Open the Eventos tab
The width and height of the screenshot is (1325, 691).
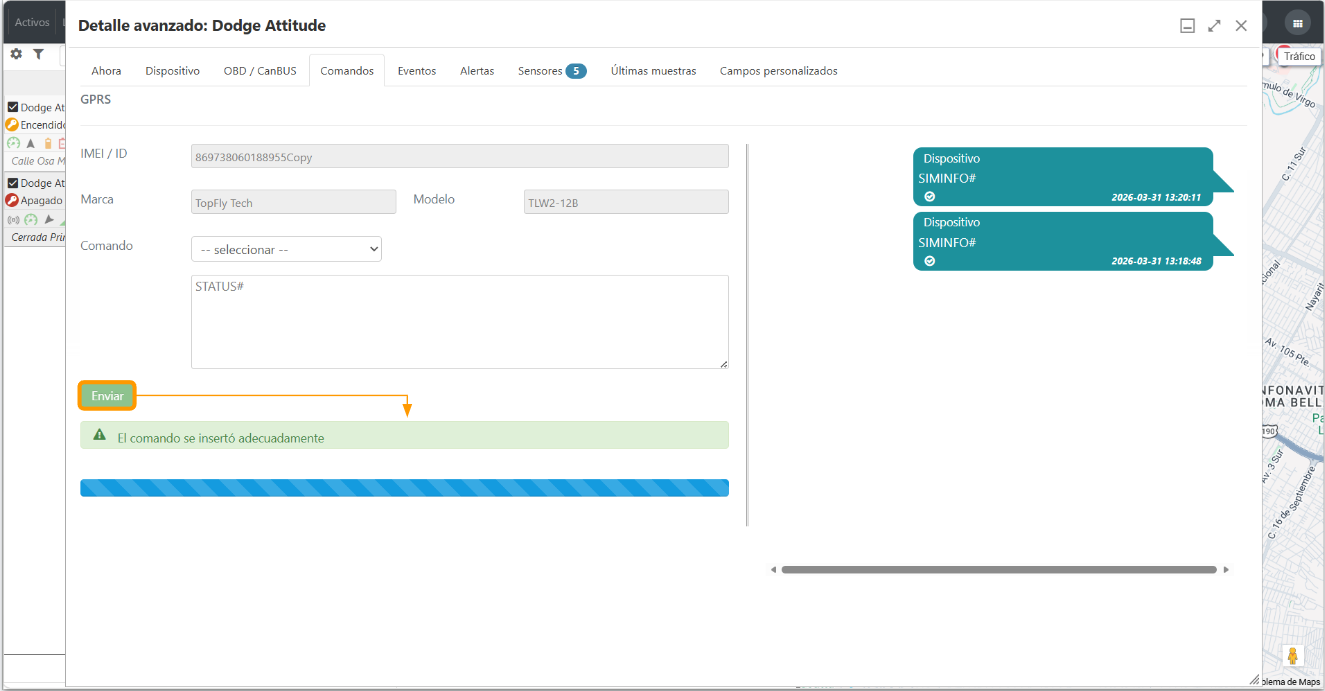(417, 71)
